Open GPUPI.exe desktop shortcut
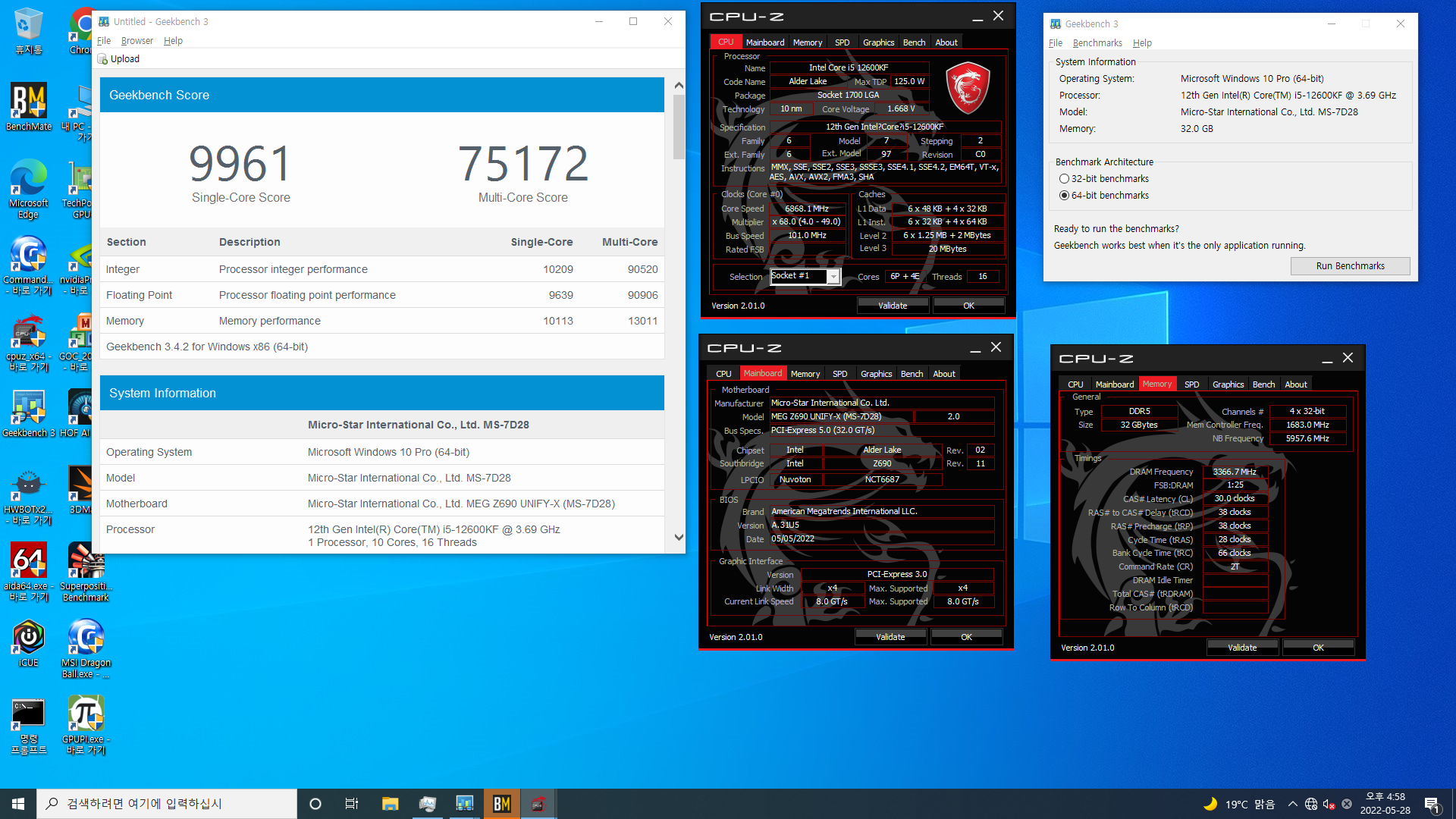1456x819 pixels. pyautogui.click(x=86, y=726)
